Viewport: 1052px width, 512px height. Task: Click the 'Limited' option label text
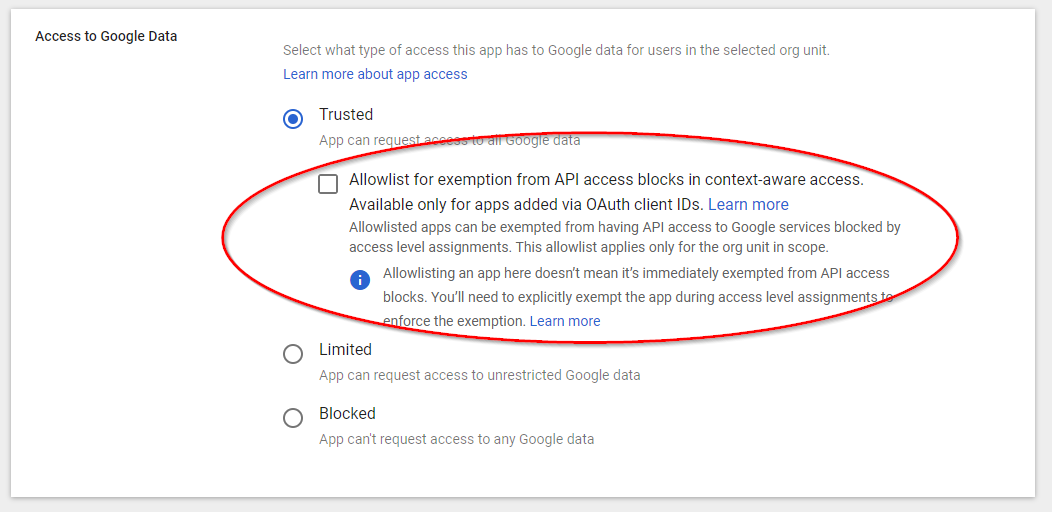345,350
